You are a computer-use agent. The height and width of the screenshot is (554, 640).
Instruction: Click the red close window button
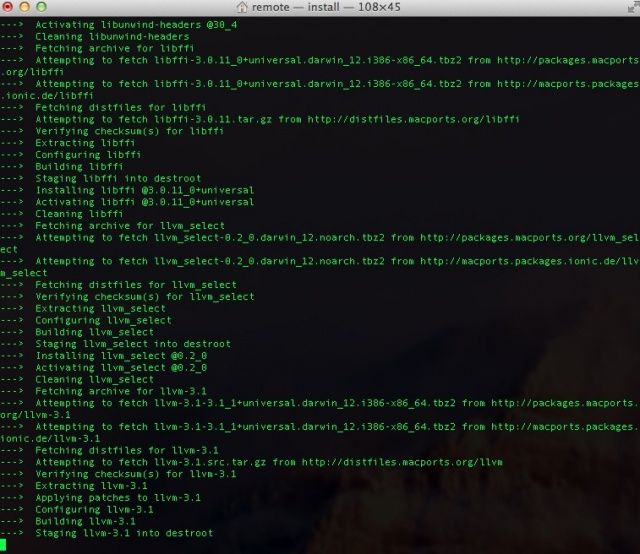pyautogui.click(x=8, y=7)
